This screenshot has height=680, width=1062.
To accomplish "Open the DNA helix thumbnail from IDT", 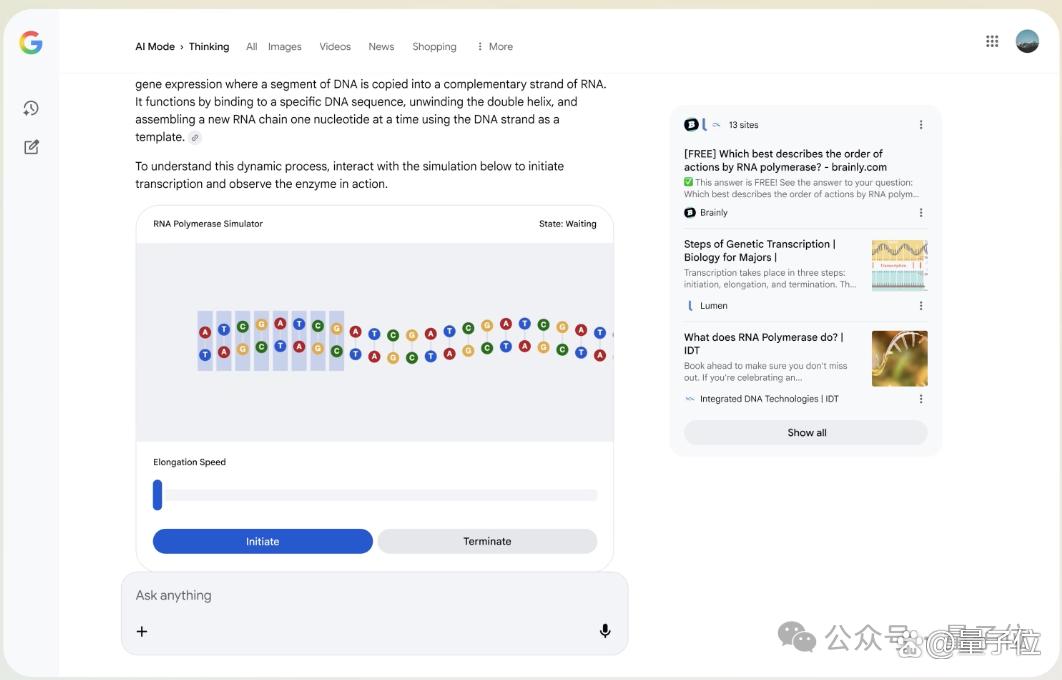I will (899, 358).
